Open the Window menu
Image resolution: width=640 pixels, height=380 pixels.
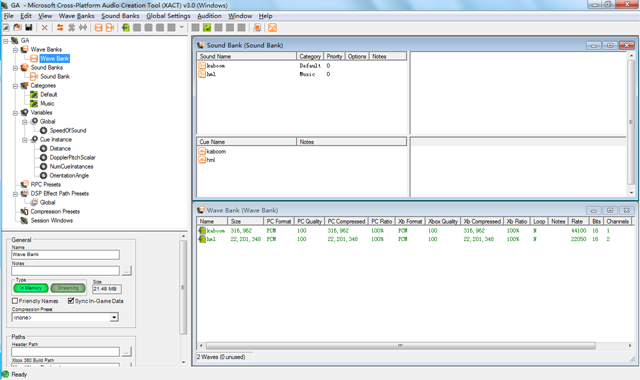[x=240, y=16]
